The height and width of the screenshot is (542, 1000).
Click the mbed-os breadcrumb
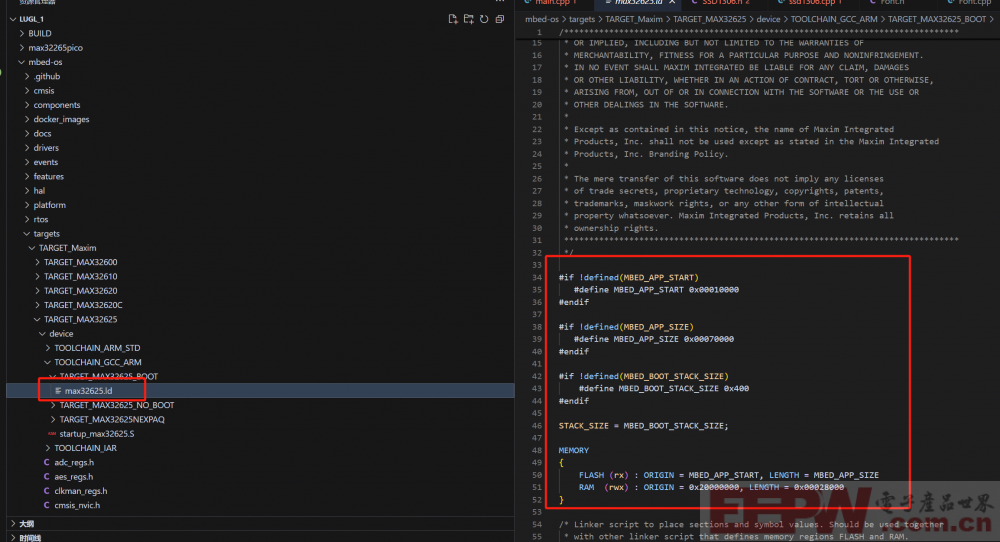(541, 19)
